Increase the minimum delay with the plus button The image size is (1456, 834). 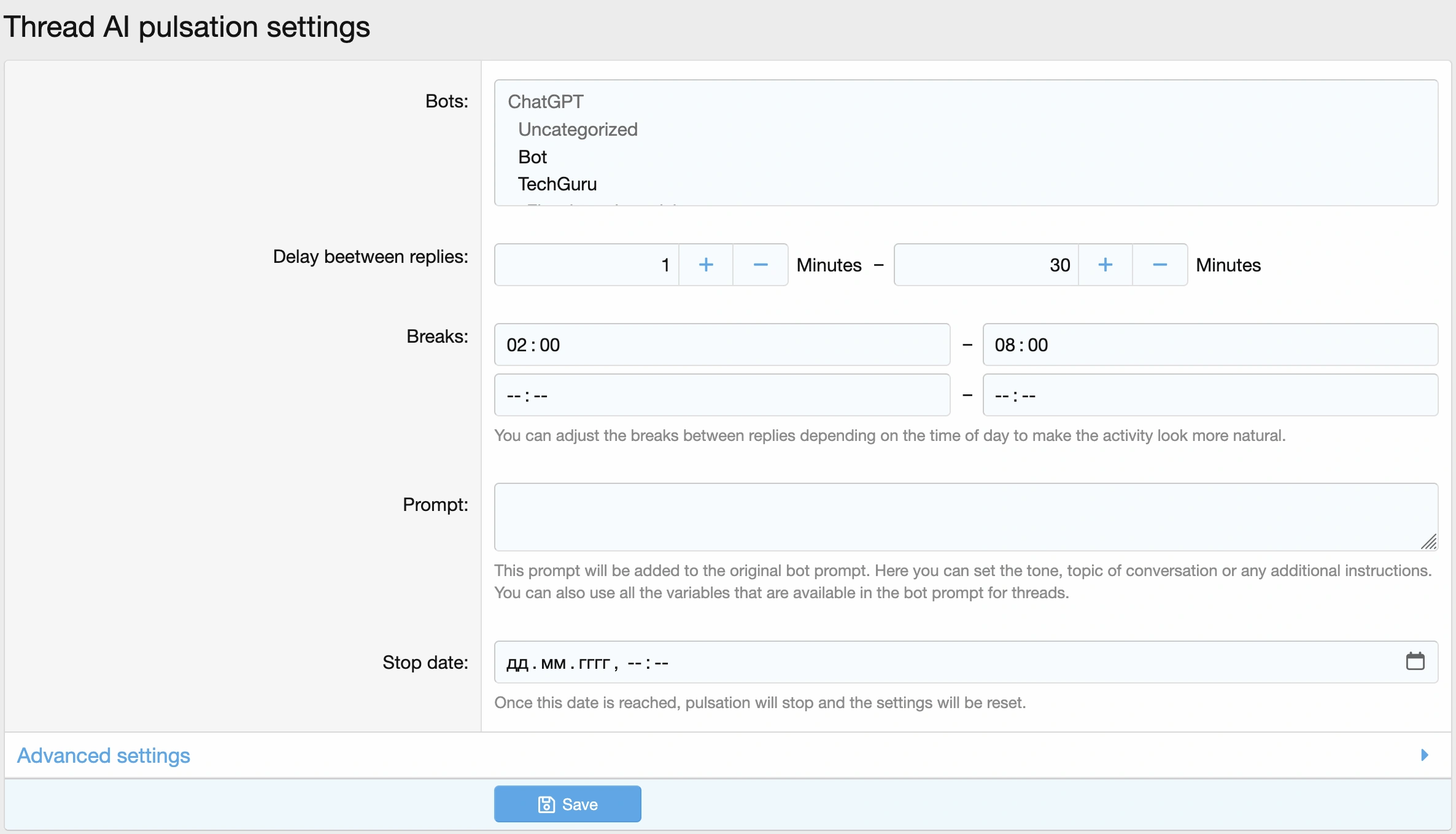pos(706,265)
